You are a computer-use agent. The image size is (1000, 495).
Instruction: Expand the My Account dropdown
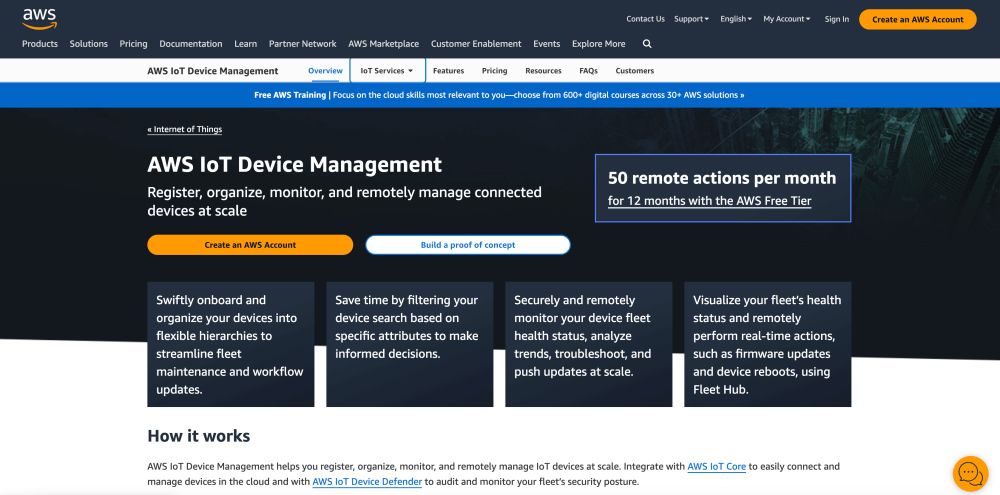coord(787,19)
